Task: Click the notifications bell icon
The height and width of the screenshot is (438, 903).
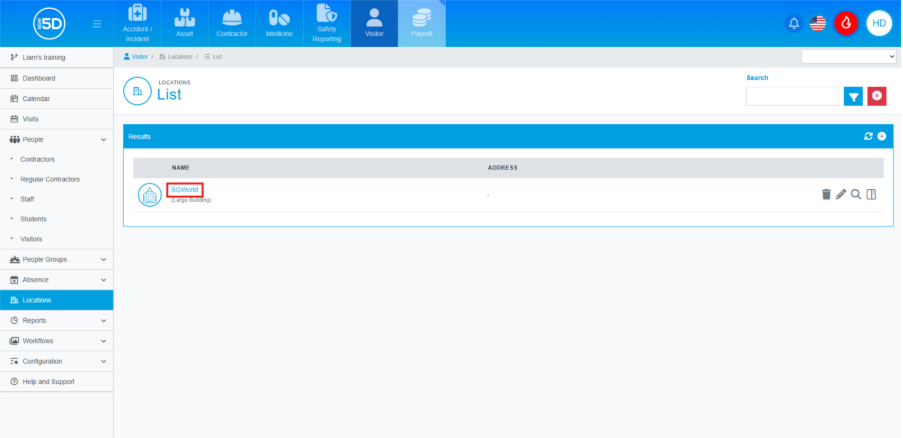Action: [794, 23]
